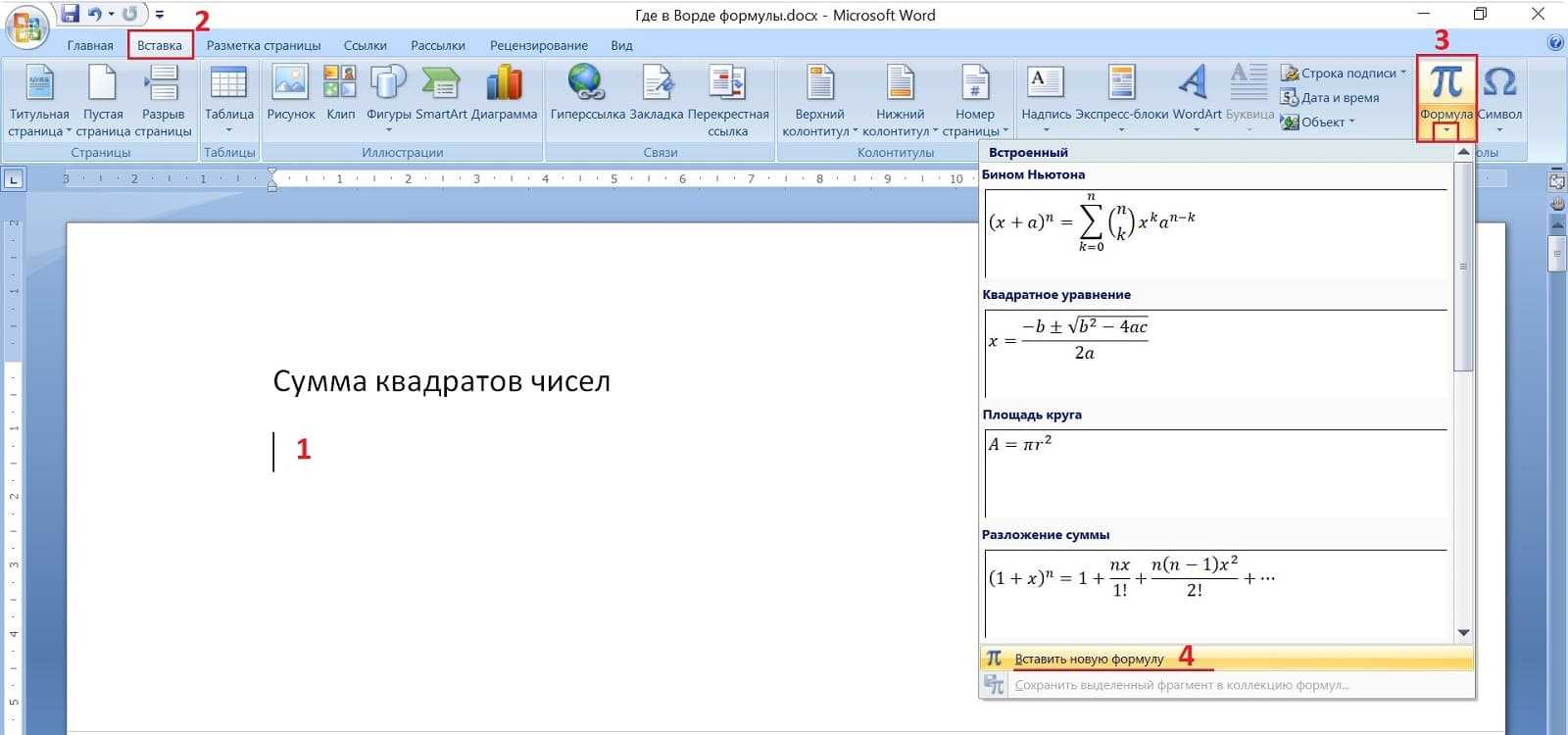The image size is (1568, 735).
Task: Click Date and time (Дата и время)
Action: tap(1330, 97)
